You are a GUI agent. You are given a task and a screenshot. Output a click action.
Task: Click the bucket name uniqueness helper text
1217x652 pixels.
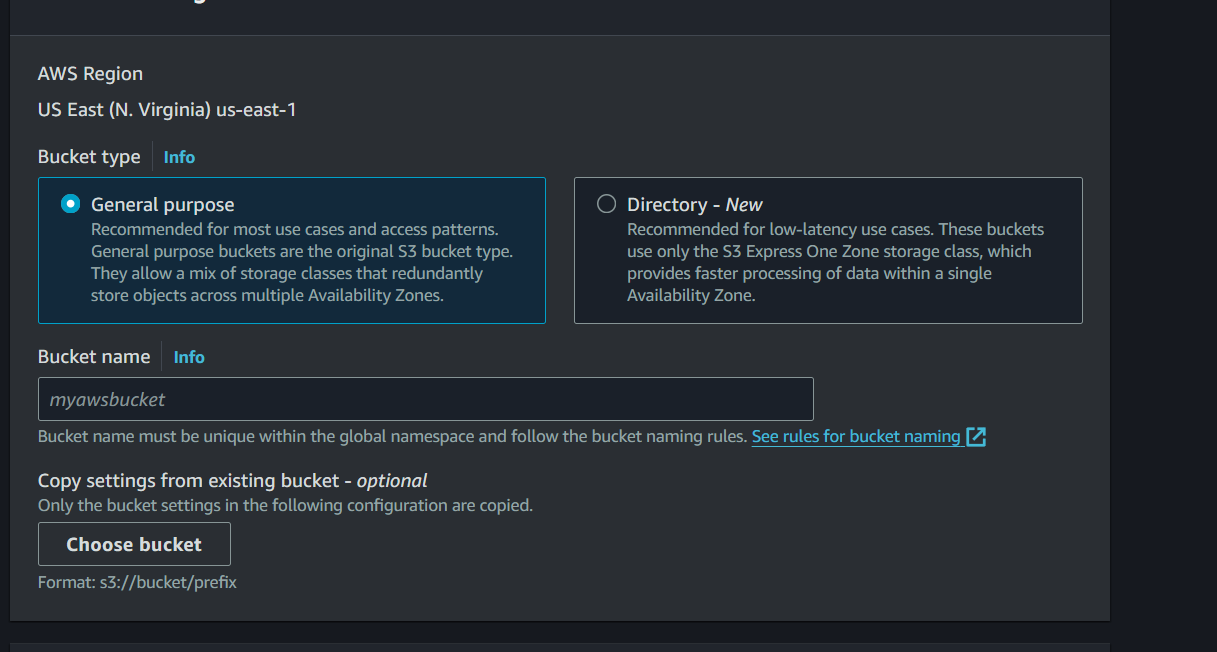(x=392, y=437)
